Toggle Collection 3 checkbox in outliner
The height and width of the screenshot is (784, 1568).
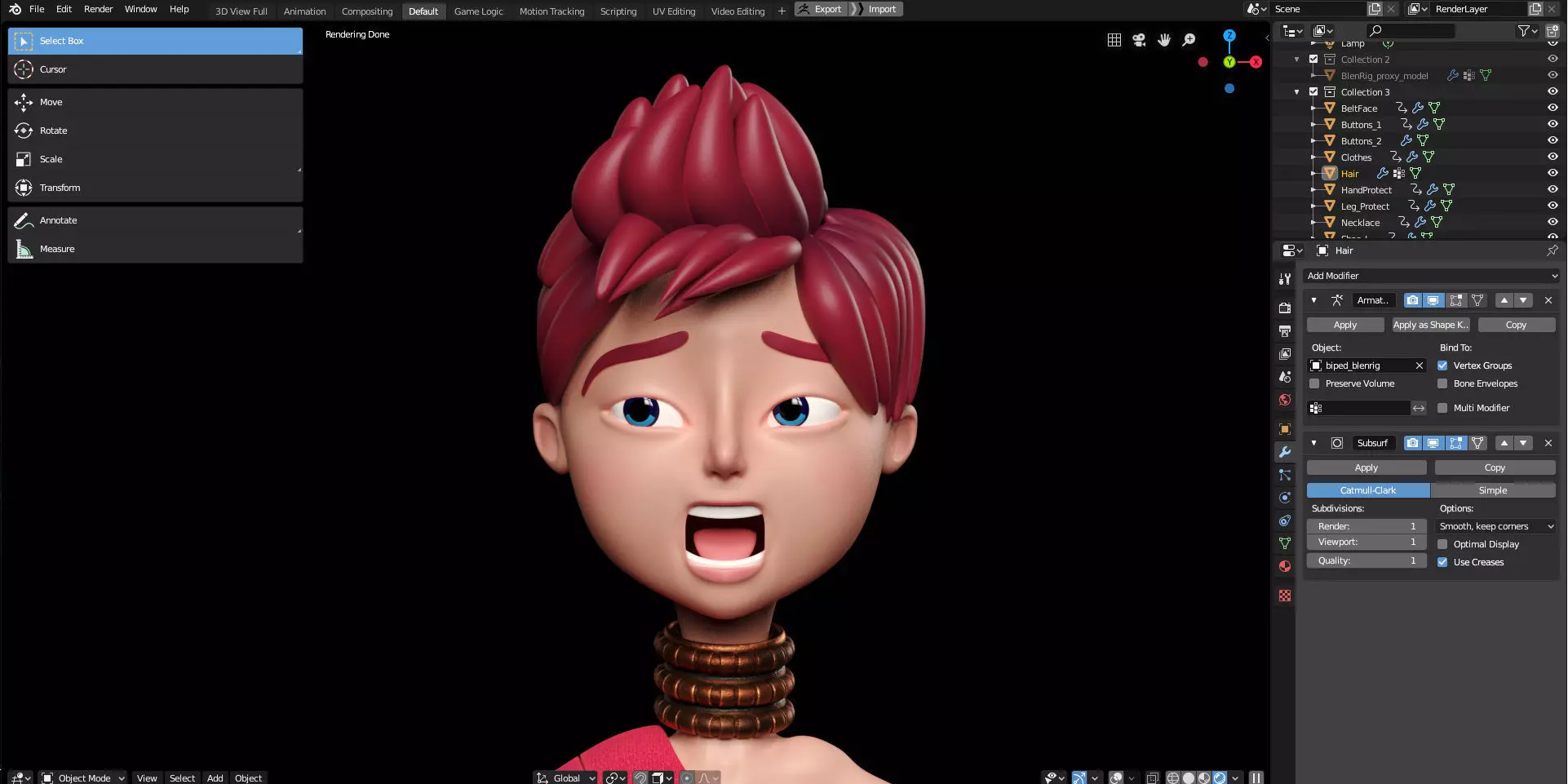click(1313, 91)
